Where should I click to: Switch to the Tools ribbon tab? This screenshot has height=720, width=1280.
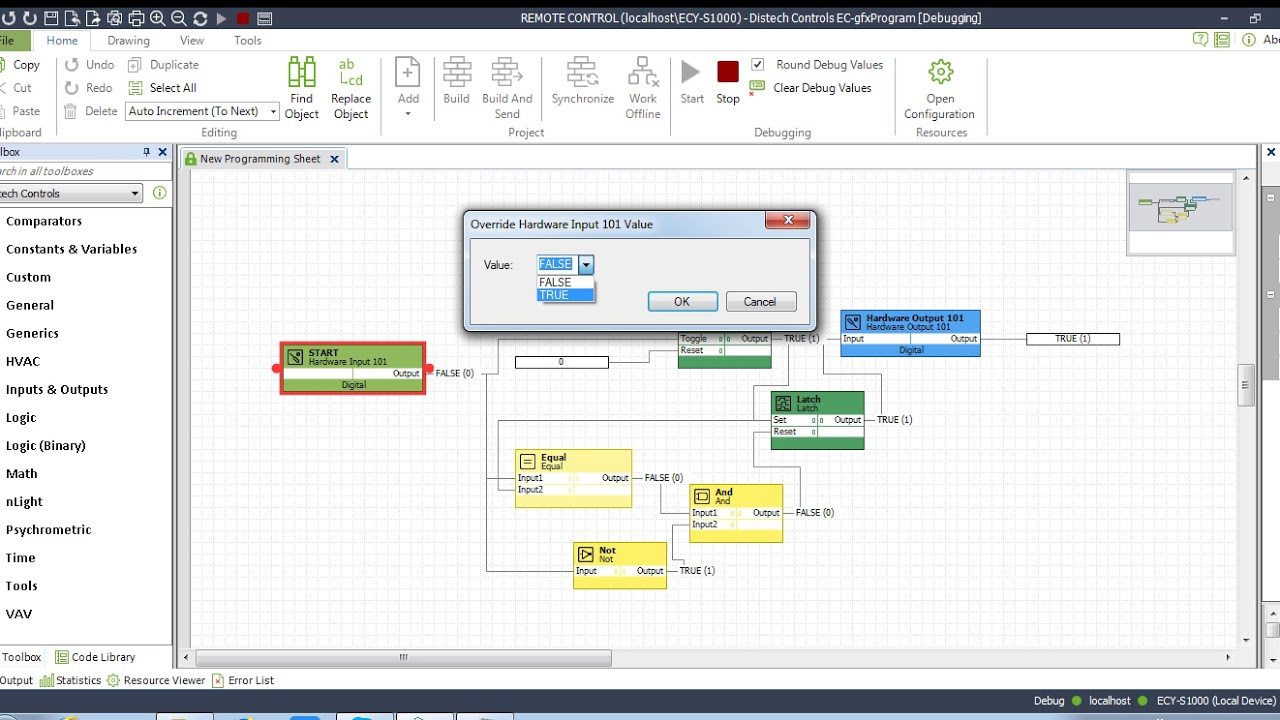point(248,40)
